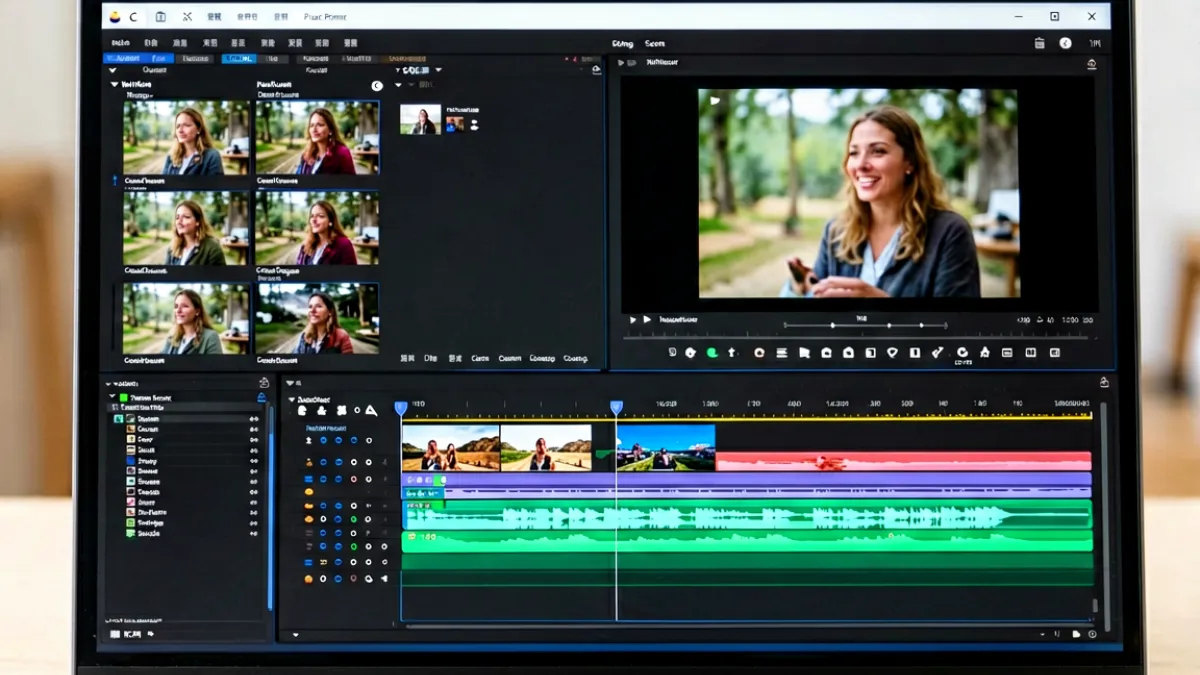Select the top-left thumbnail of the woman in the blue jacket
Viewport: 1200px width, 675px height.
click(186, 137)
